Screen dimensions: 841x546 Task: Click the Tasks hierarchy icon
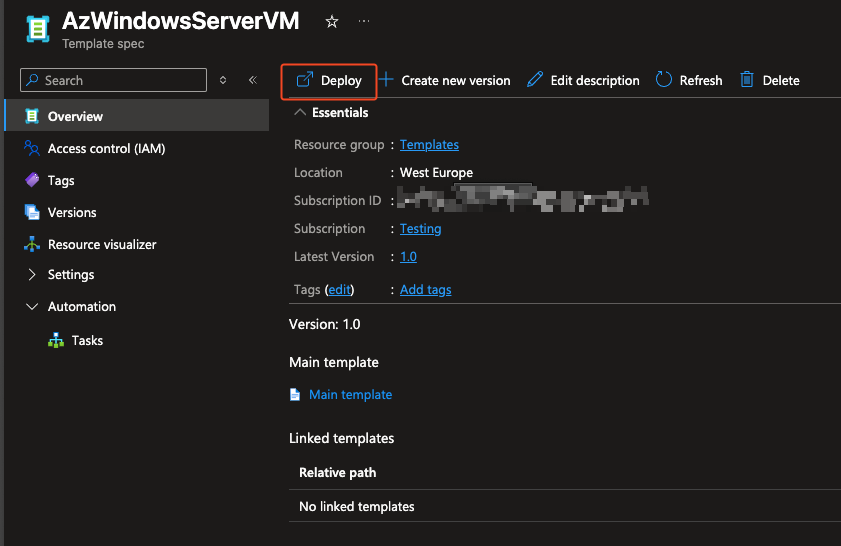pyautogui.click(x=56, y=340)
